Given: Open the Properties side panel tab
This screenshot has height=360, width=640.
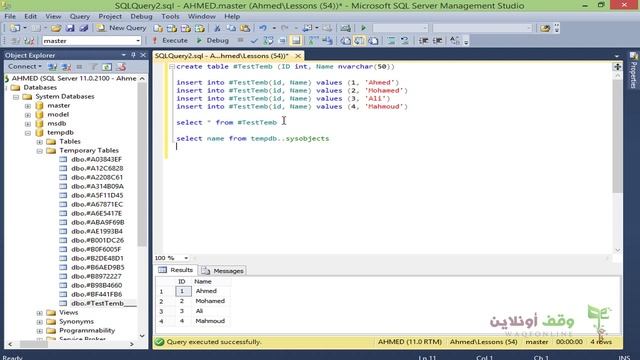Looking at the screenshot, I should (x=633, y=71).
